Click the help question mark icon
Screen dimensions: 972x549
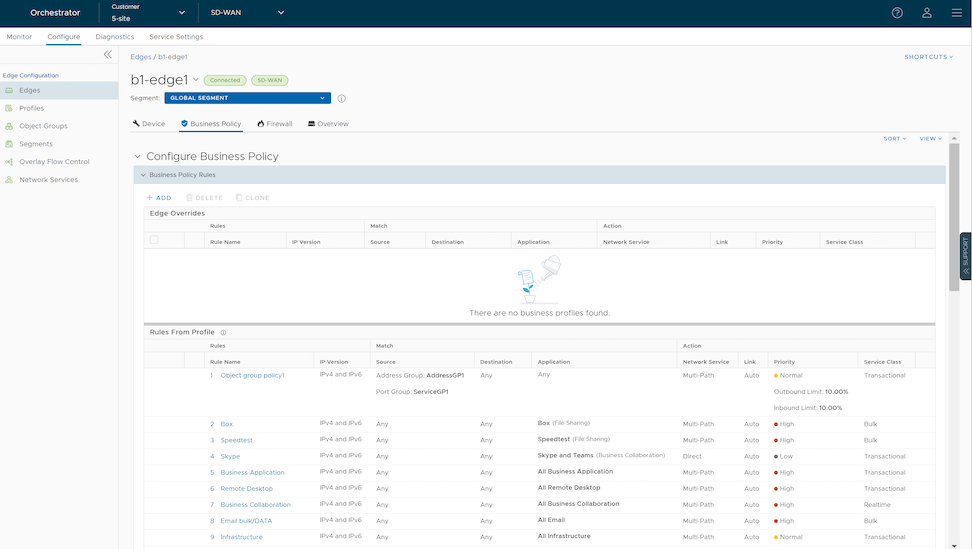point(897,13)
